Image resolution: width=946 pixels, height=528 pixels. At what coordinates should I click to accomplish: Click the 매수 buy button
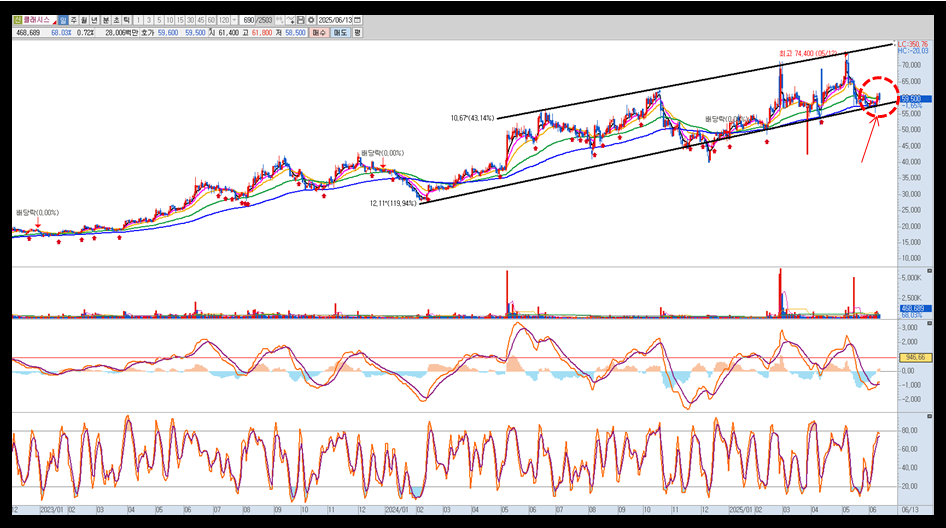pyautogui.click(x=319, y=33)
